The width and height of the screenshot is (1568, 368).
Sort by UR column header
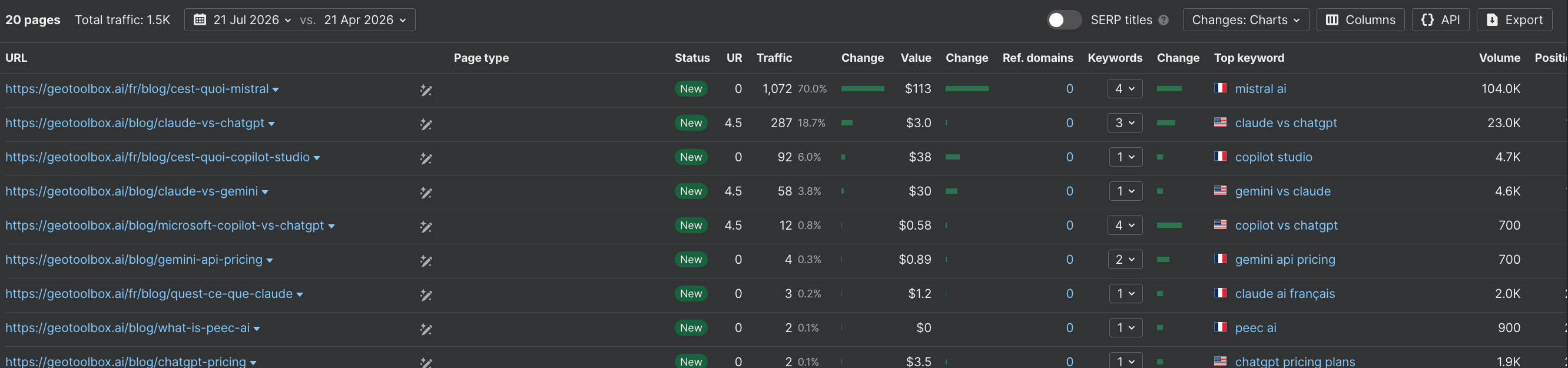(734, 58)
